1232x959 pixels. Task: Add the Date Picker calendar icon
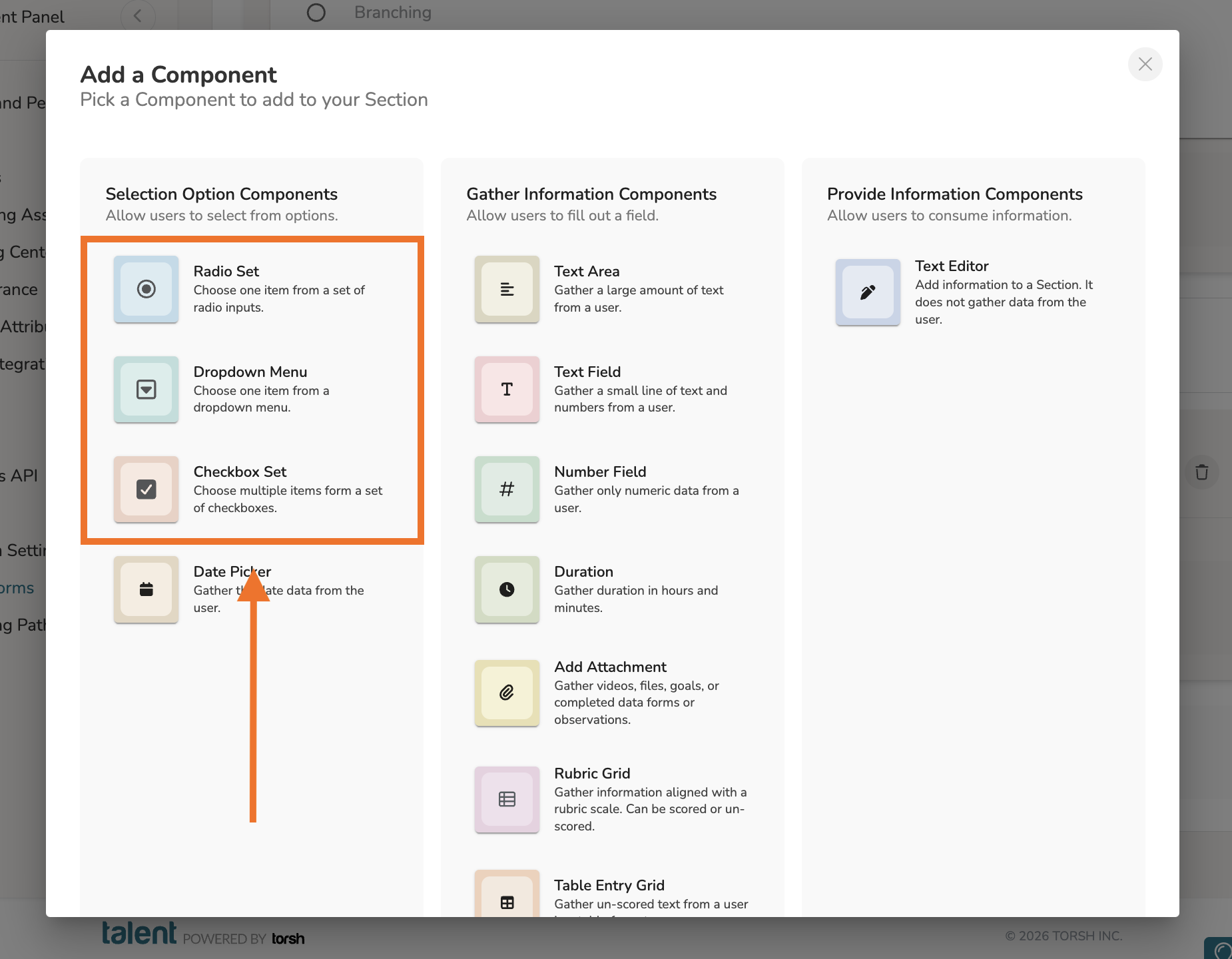point(146,589)
